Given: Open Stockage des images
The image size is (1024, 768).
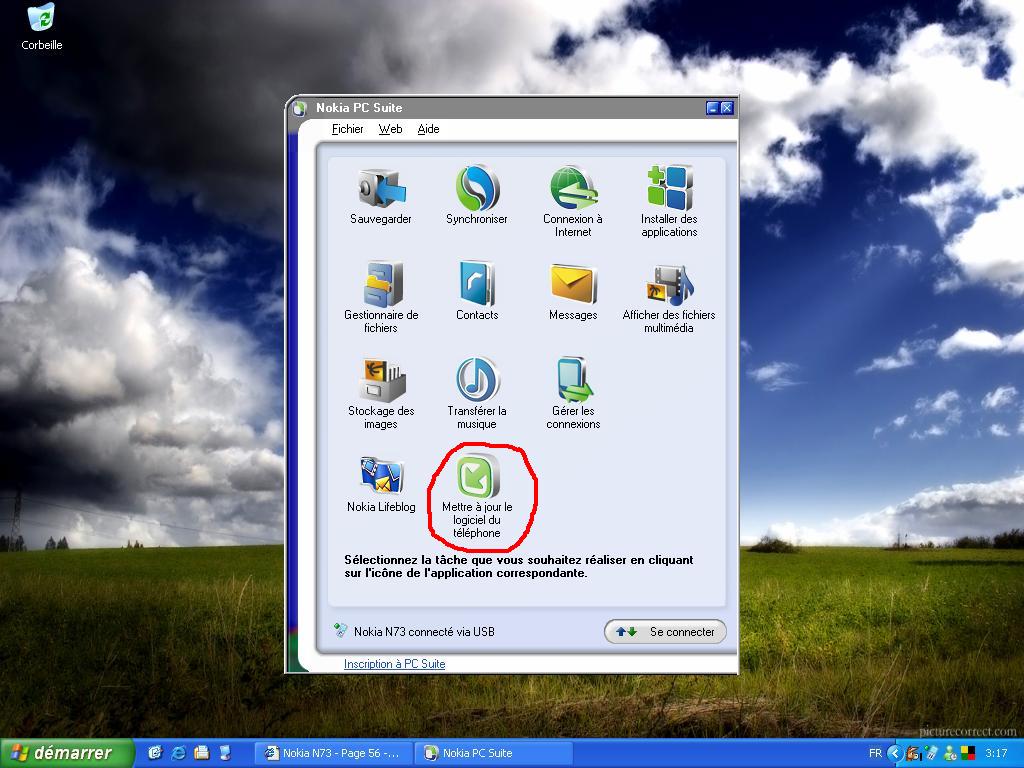Looking at the screenshot, I should coord(381,380).
